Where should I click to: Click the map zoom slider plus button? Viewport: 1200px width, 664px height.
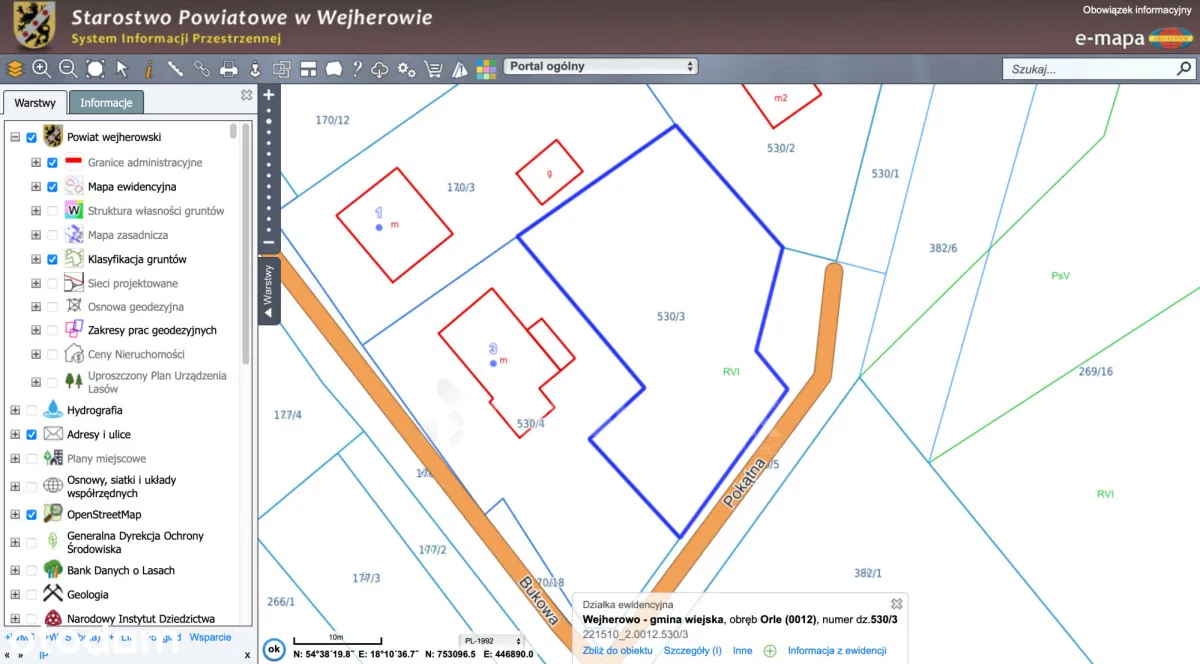(269, 95)
